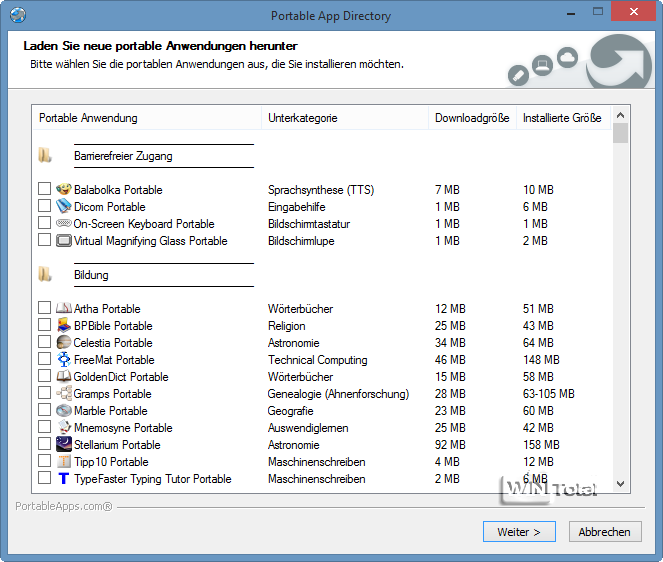The image size is (663, 562).
Task: Click the FreeMat Portable app icon
Action: coord(63,359)
